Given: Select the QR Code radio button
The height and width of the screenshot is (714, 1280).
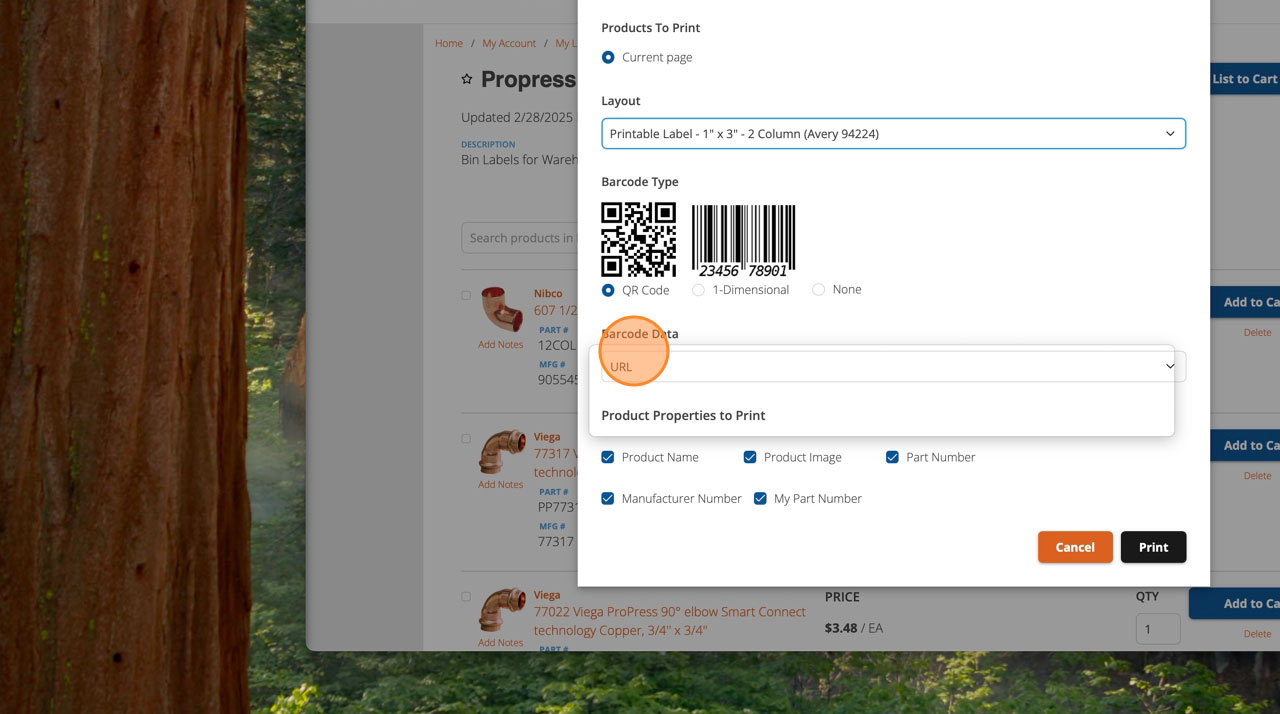Looking at the screenshot, I should pyautogui.click(x=608, y=290).
